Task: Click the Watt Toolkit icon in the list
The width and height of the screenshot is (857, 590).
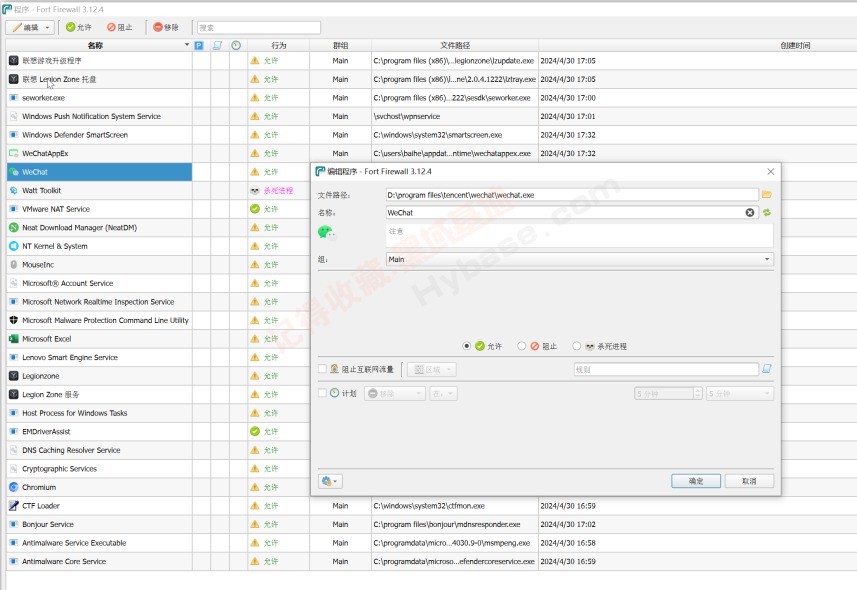Action: pyautogui.click(x=14, y=190)
